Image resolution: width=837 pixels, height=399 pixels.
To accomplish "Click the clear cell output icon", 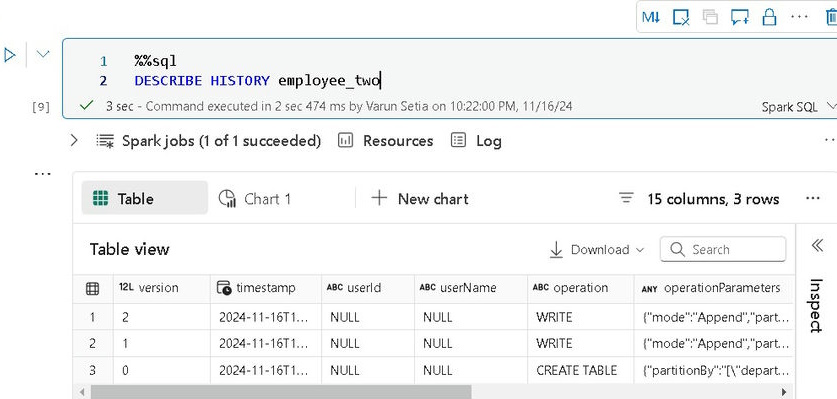I will click(x=681, y=17).
